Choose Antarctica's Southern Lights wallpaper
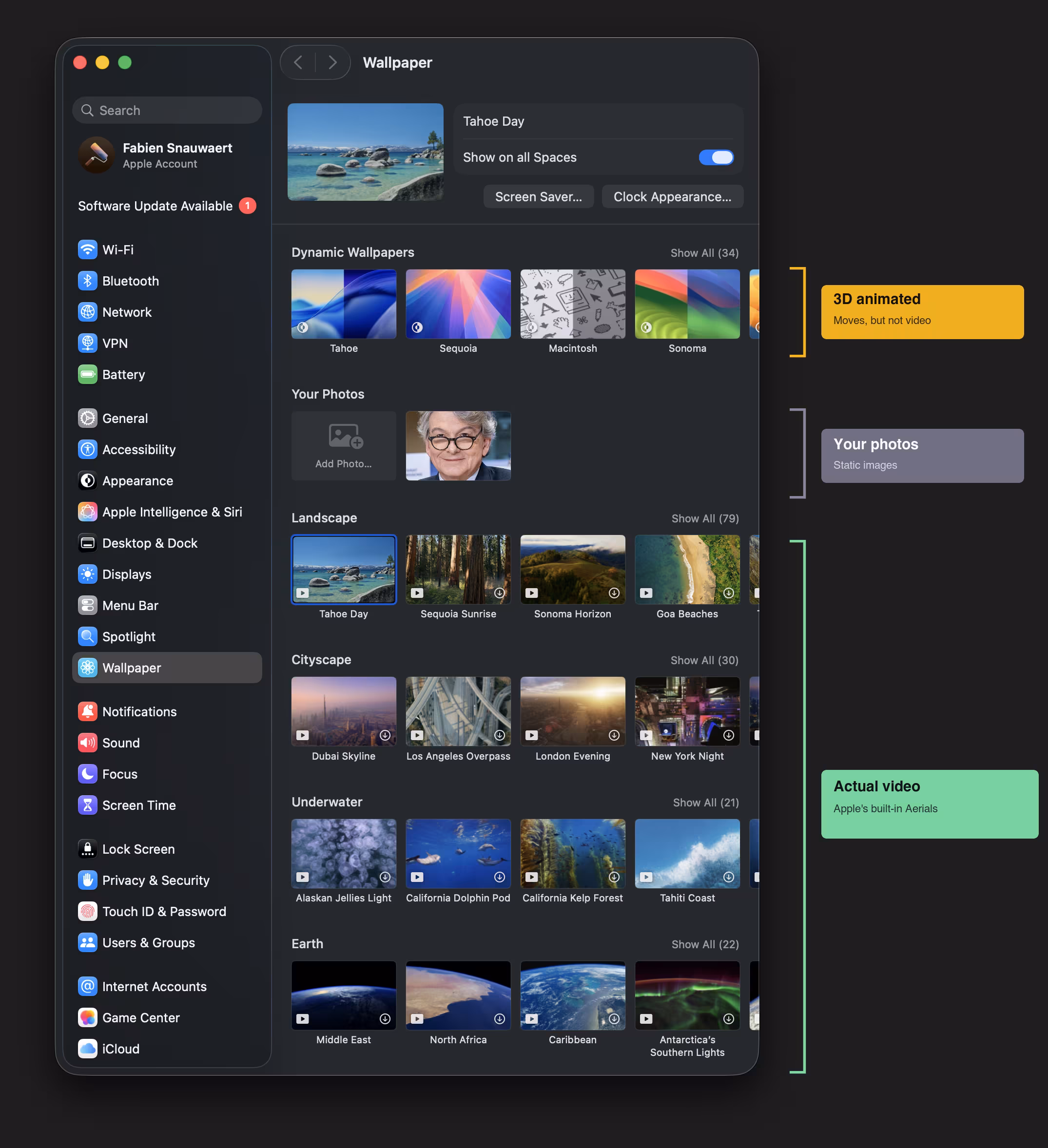Image resolution: width=1048 pixels, height=1148 pixels. pyautogui.click(x=687, y=995)
